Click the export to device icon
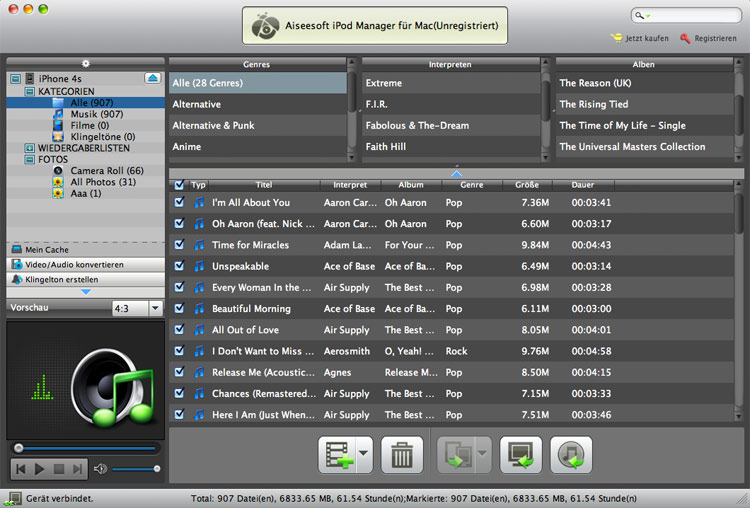This screenshot has width=750, height=508. 457,454
